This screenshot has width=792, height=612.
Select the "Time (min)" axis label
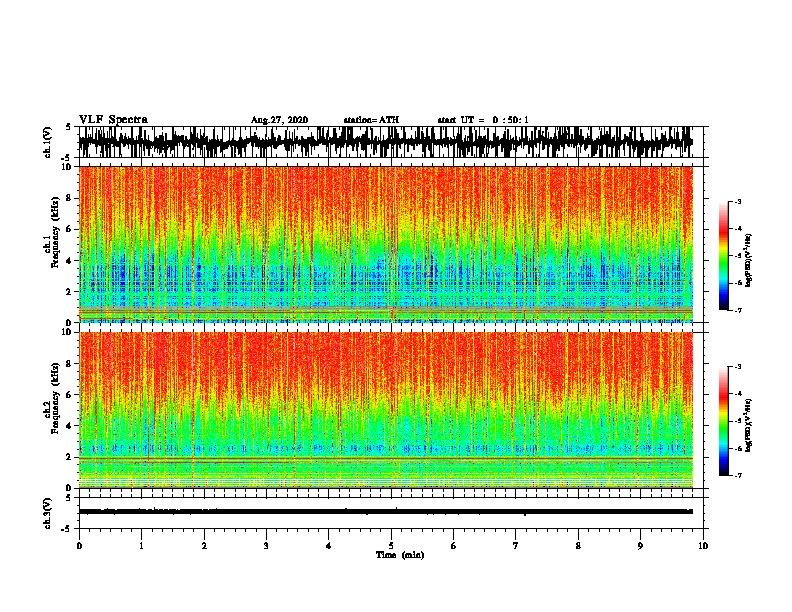click(400, 555)
